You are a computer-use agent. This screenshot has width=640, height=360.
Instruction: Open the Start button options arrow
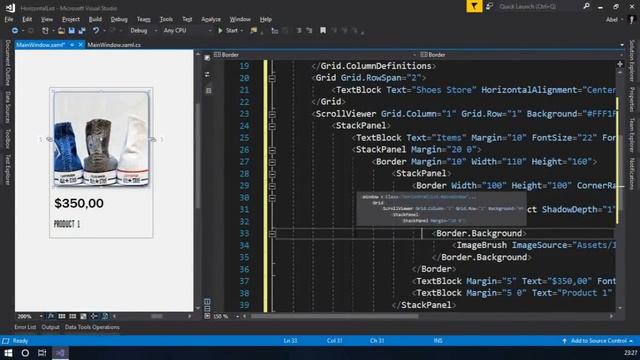(x=242, y=31)
